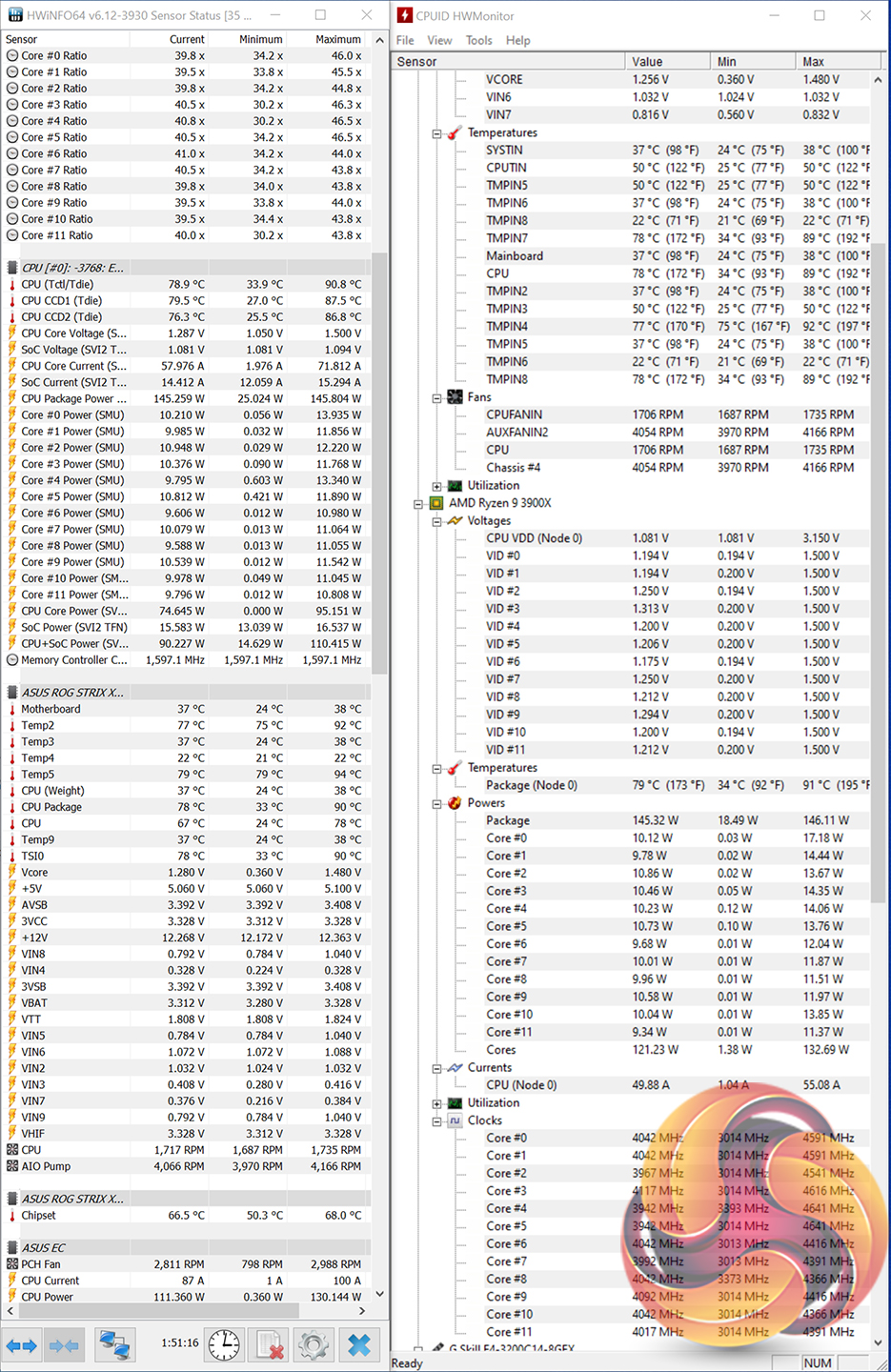Image resolution: width=891 pixels, height=1372 pixels.
Task: Select the Vcore row in HWiNFO
Action: click(186, 873)
